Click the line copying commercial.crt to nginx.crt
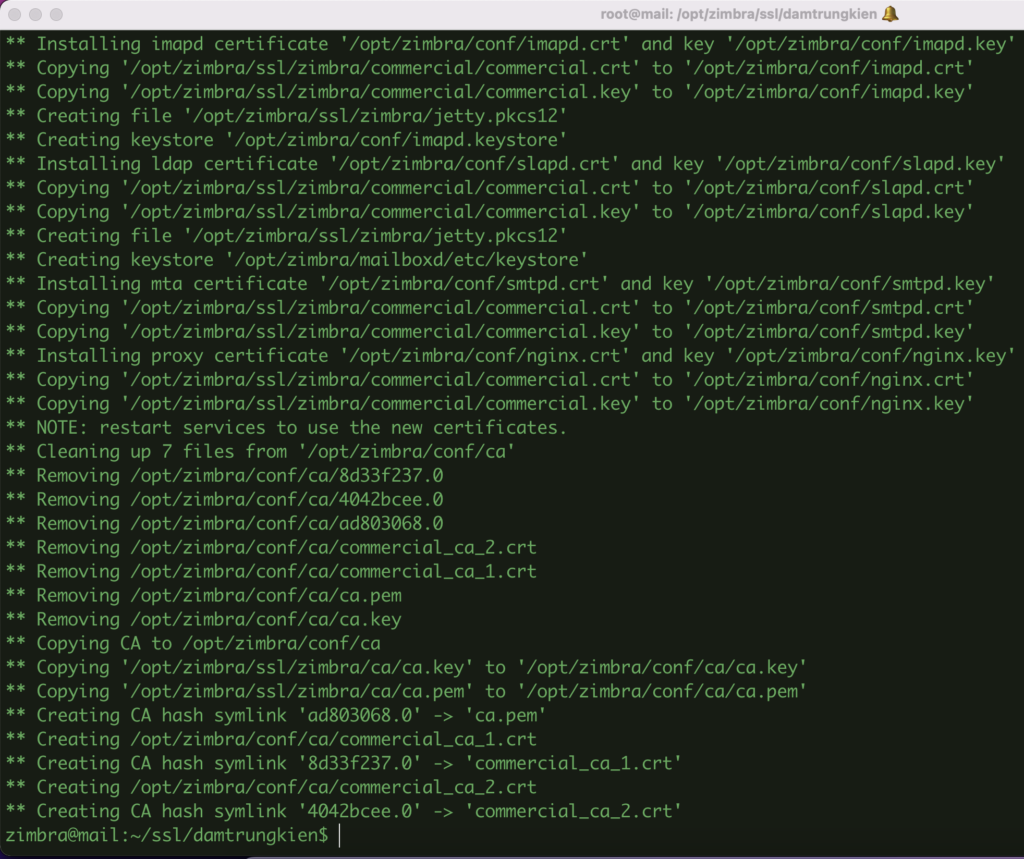 (x=490, y=380)
